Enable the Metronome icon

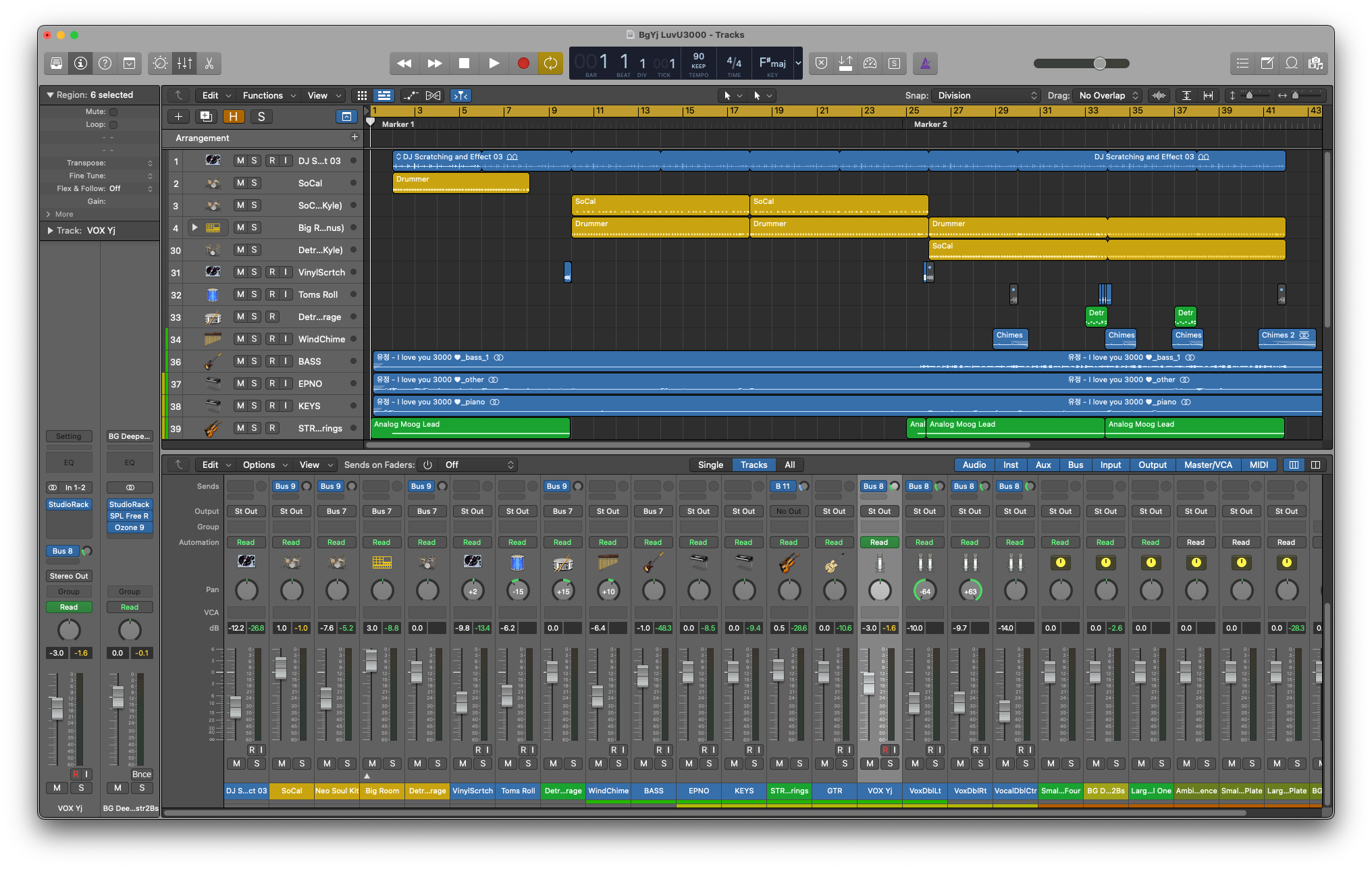(x=926, y=63)
